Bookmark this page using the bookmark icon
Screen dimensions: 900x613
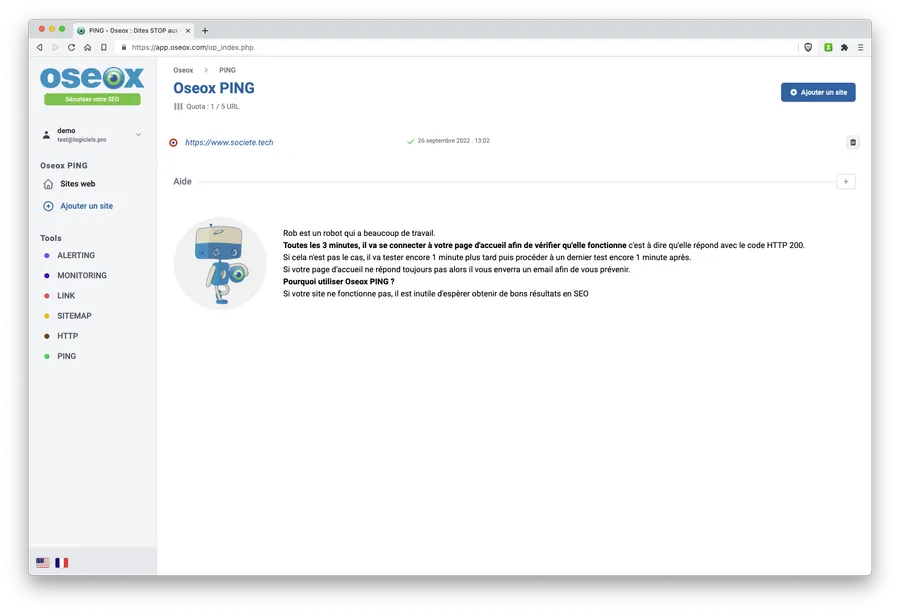click(104, 48)
